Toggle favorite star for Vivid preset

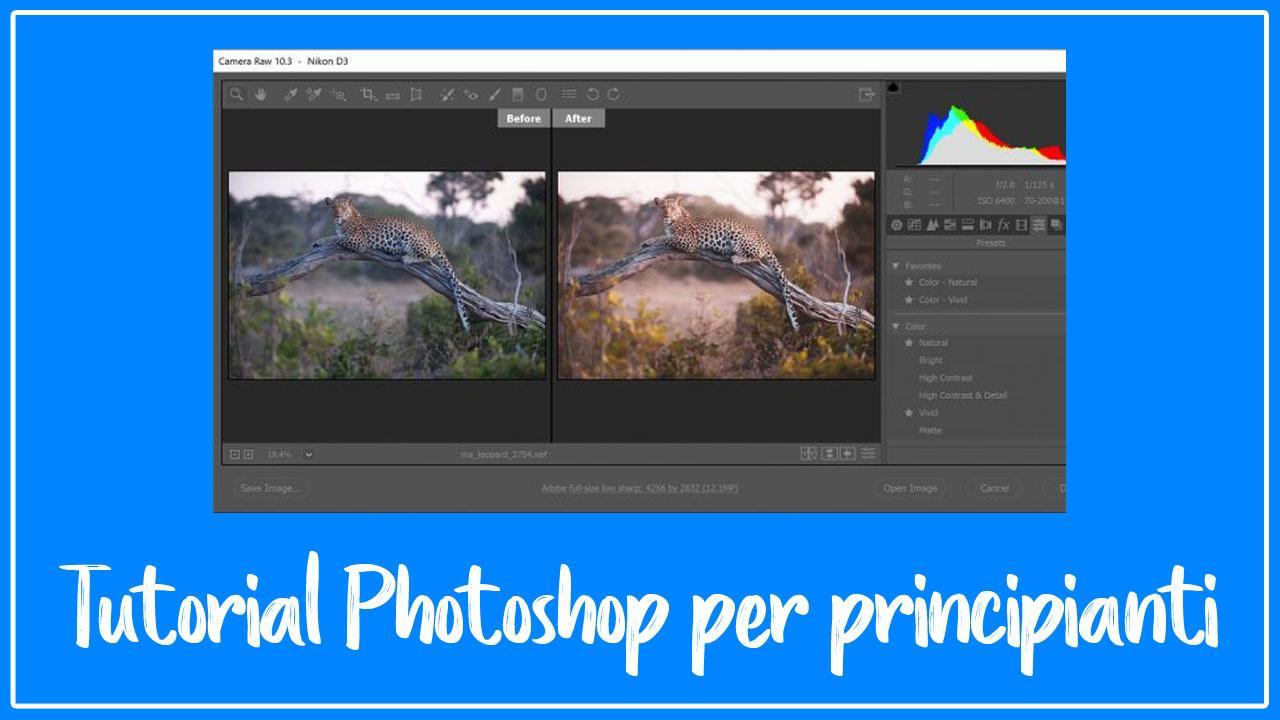[x=908, y=412]
